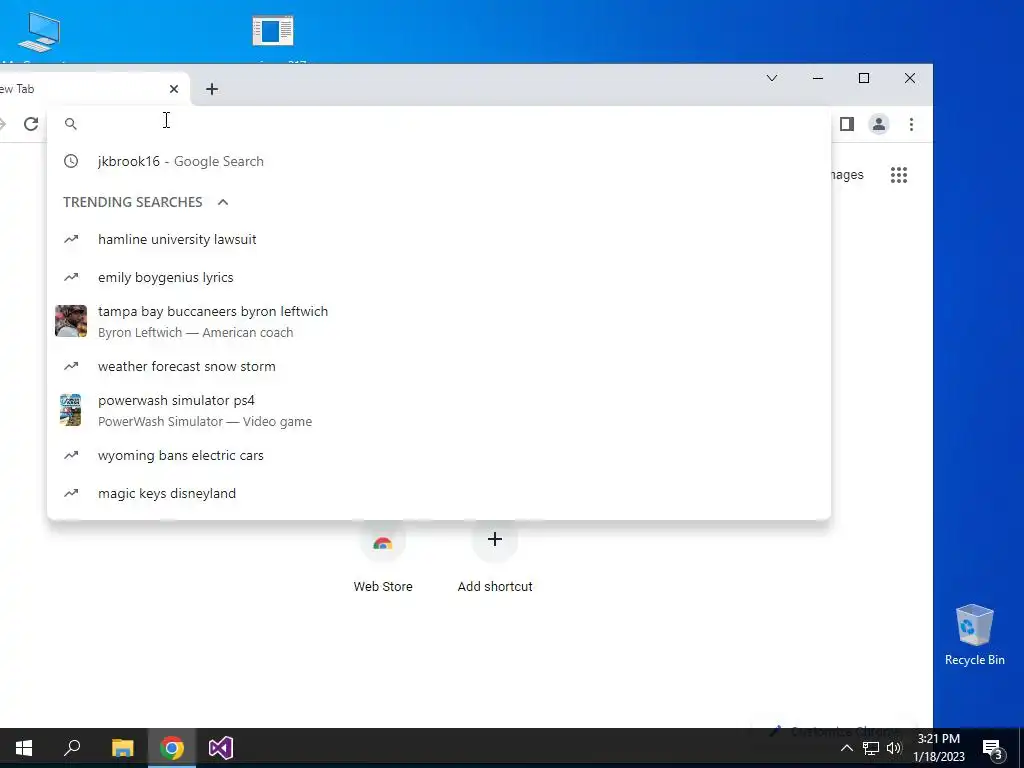This screenshot has width=1024, height=768.
Task: Choose emily boygenius lyrics suggestion
Action: pos(439,278)
